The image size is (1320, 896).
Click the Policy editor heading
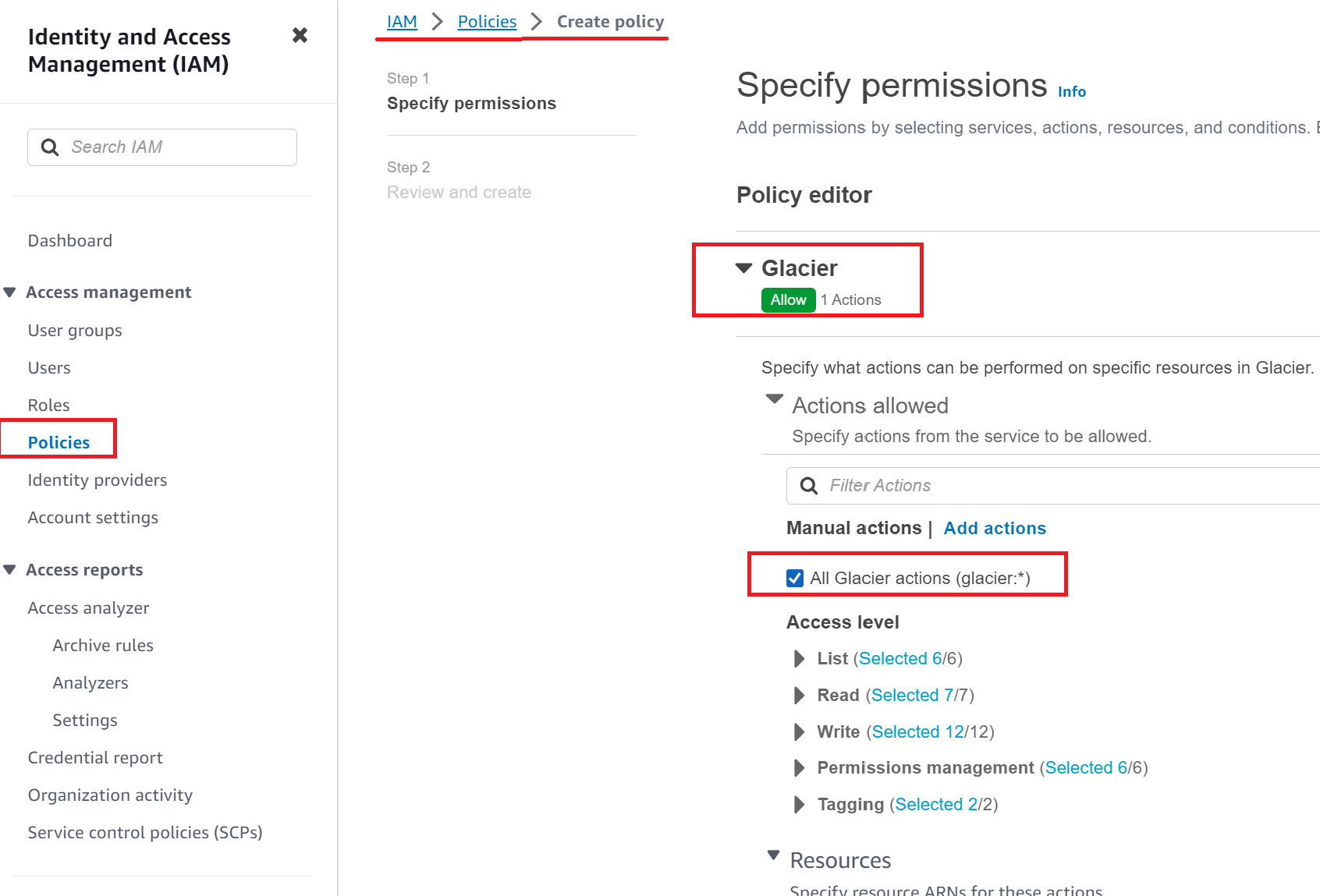pos(804,195)
